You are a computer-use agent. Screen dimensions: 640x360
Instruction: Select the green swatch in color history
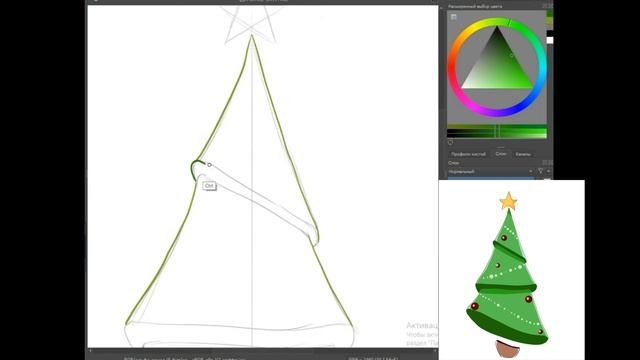[x=550, y=13]
